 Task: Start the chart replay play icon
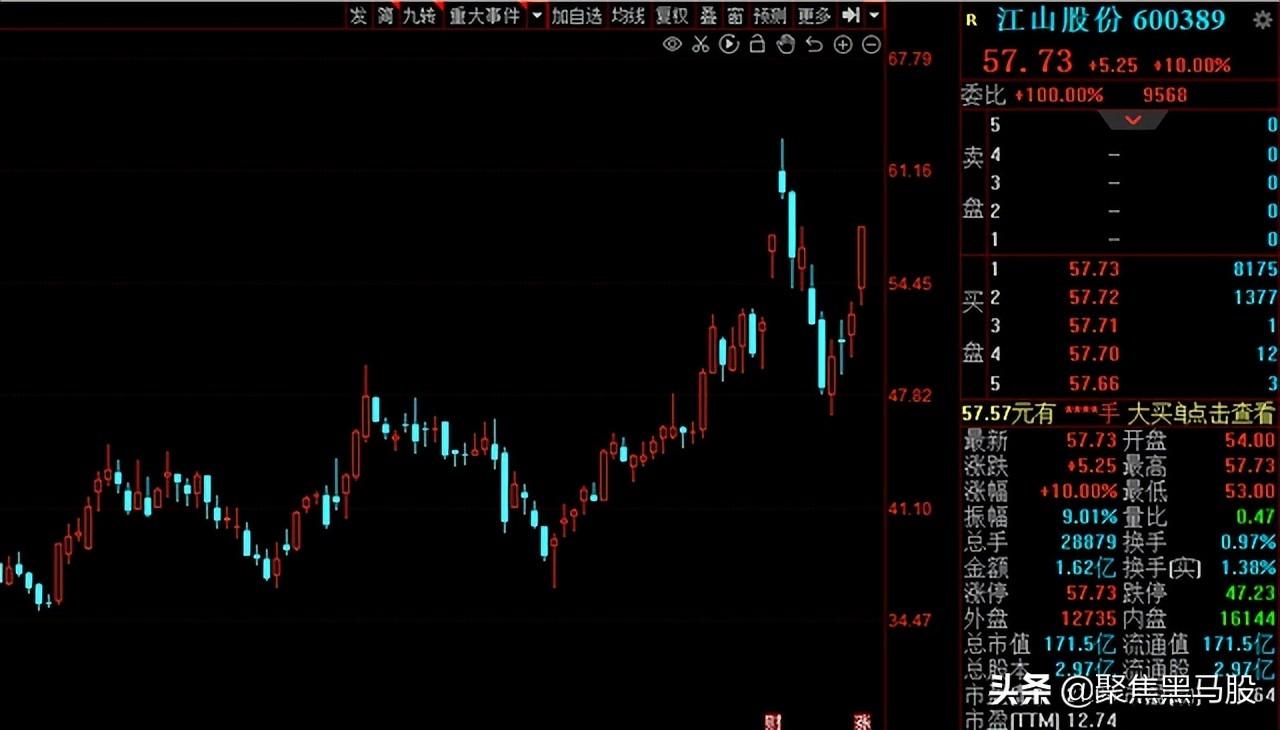728,44
